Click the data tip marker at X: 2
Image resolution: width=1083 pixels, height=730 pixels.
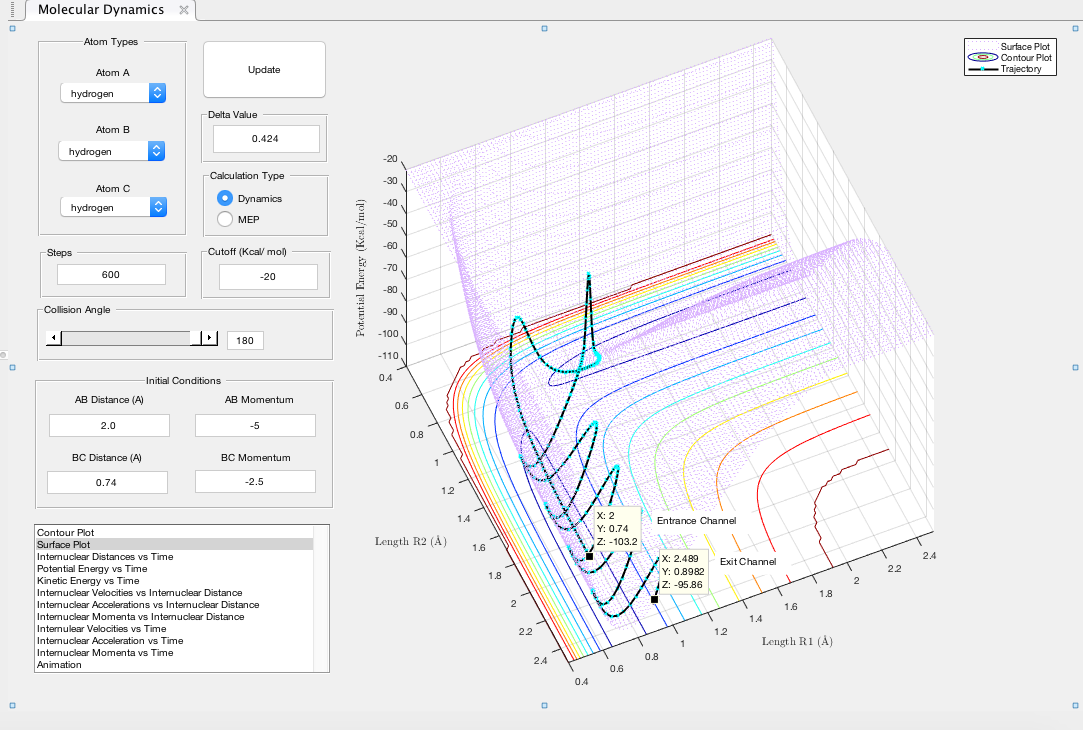pos(590,556)
